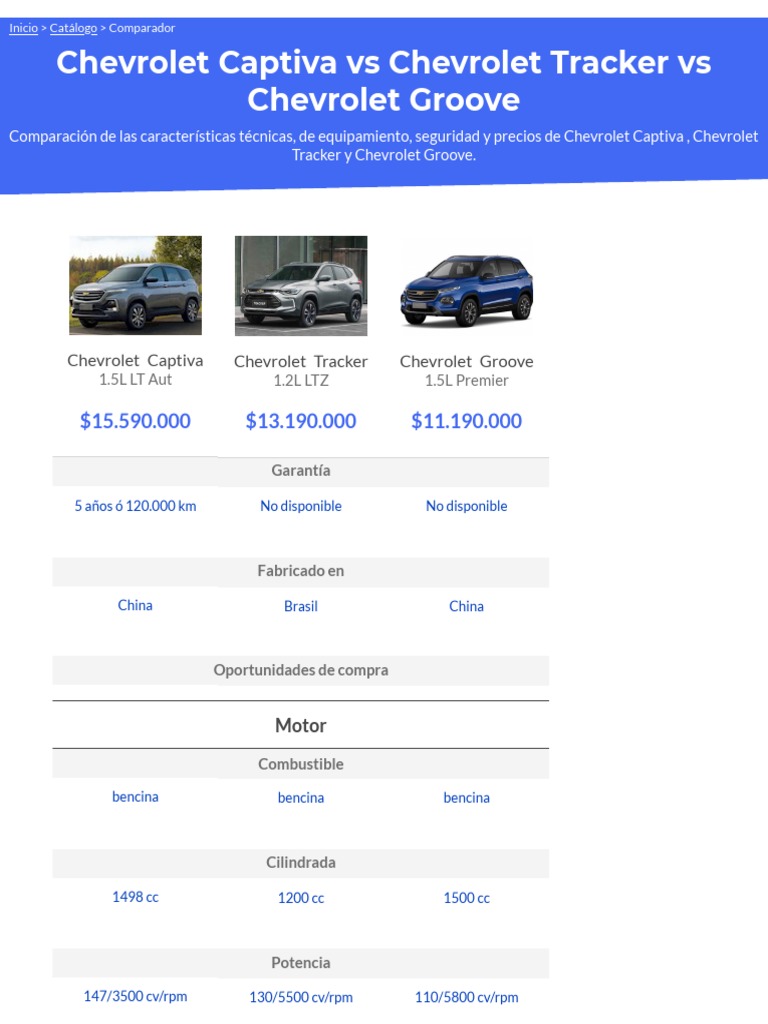
Task: Click No disponible under Groove warranty
Action: (x=466, y=506)
